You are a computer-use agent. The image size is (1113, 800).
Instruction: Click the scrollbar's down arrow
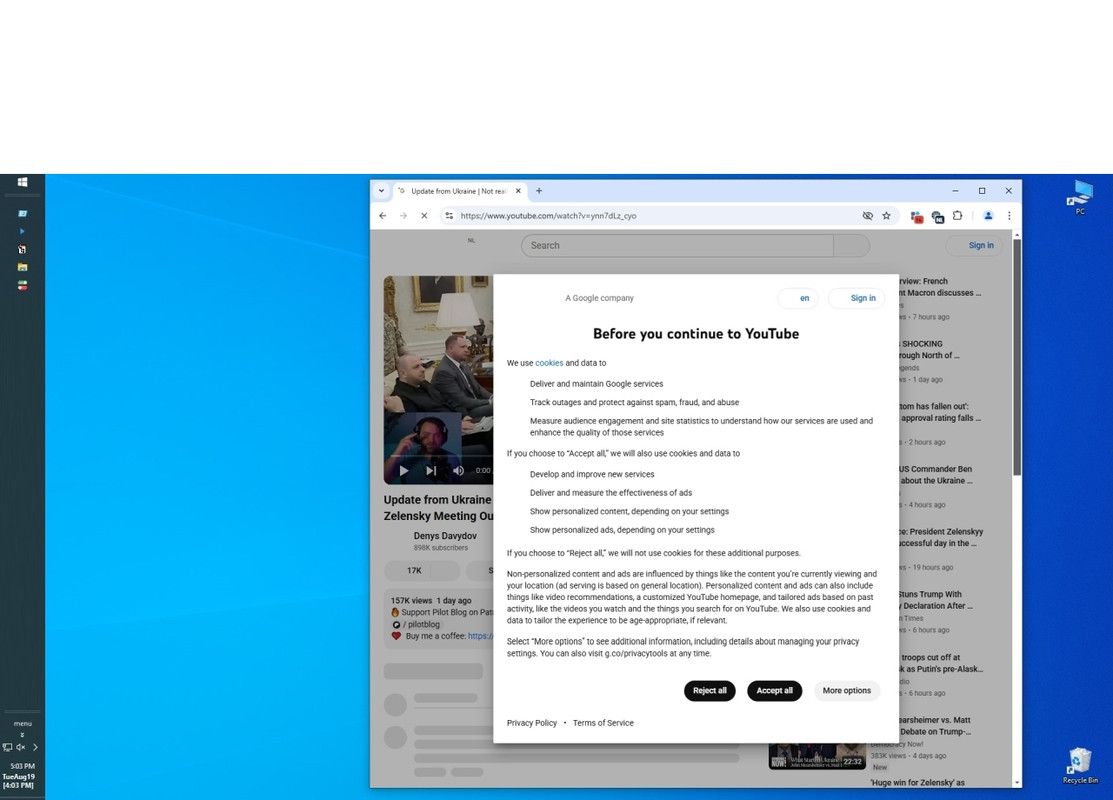(x=1017, y=782)
